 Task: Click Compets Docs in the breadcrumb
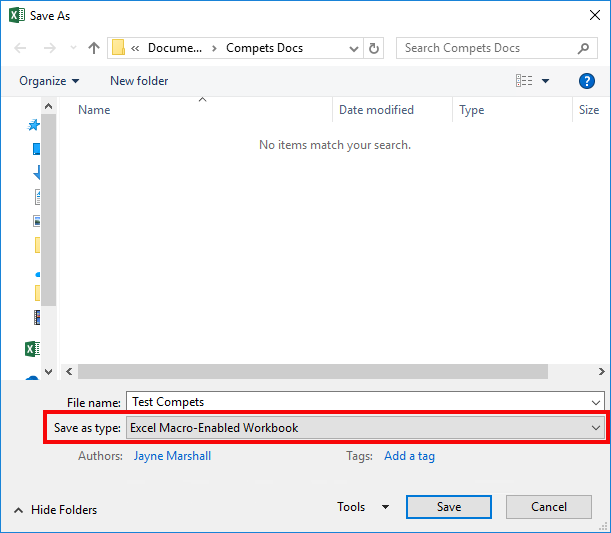coord(265,48)
